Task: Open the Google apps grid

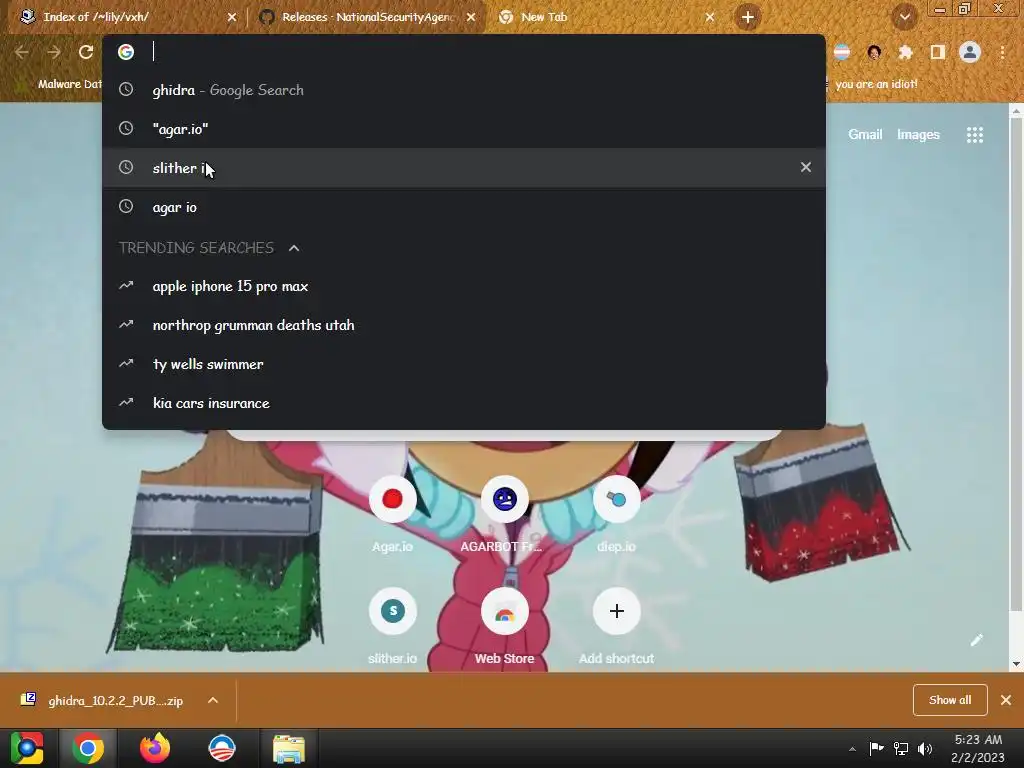Action: [x=974, y=135]
